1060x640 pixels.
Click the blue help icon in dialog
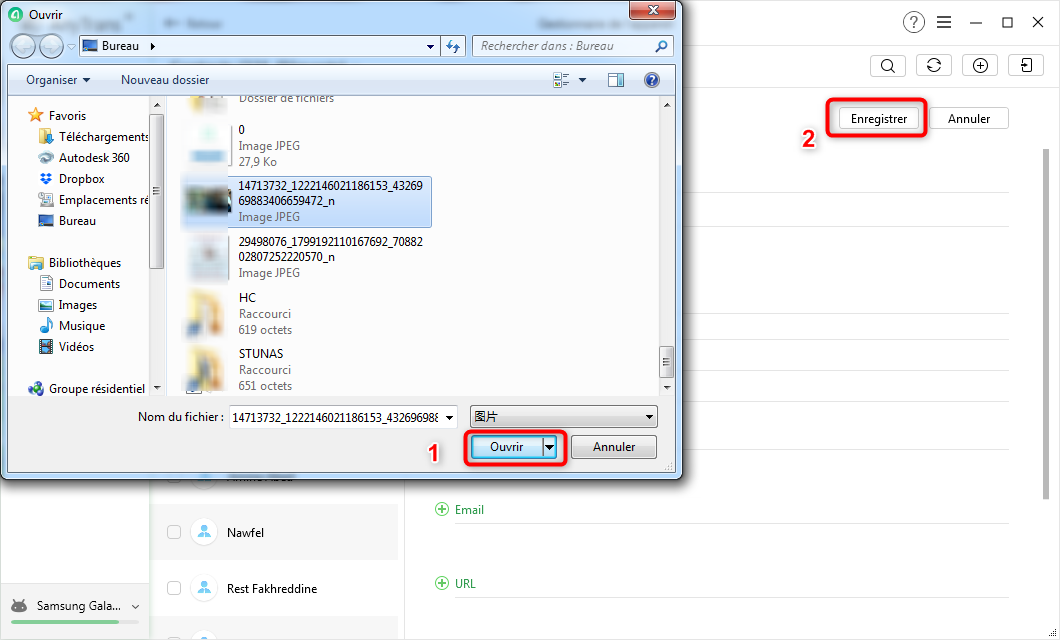651,80
